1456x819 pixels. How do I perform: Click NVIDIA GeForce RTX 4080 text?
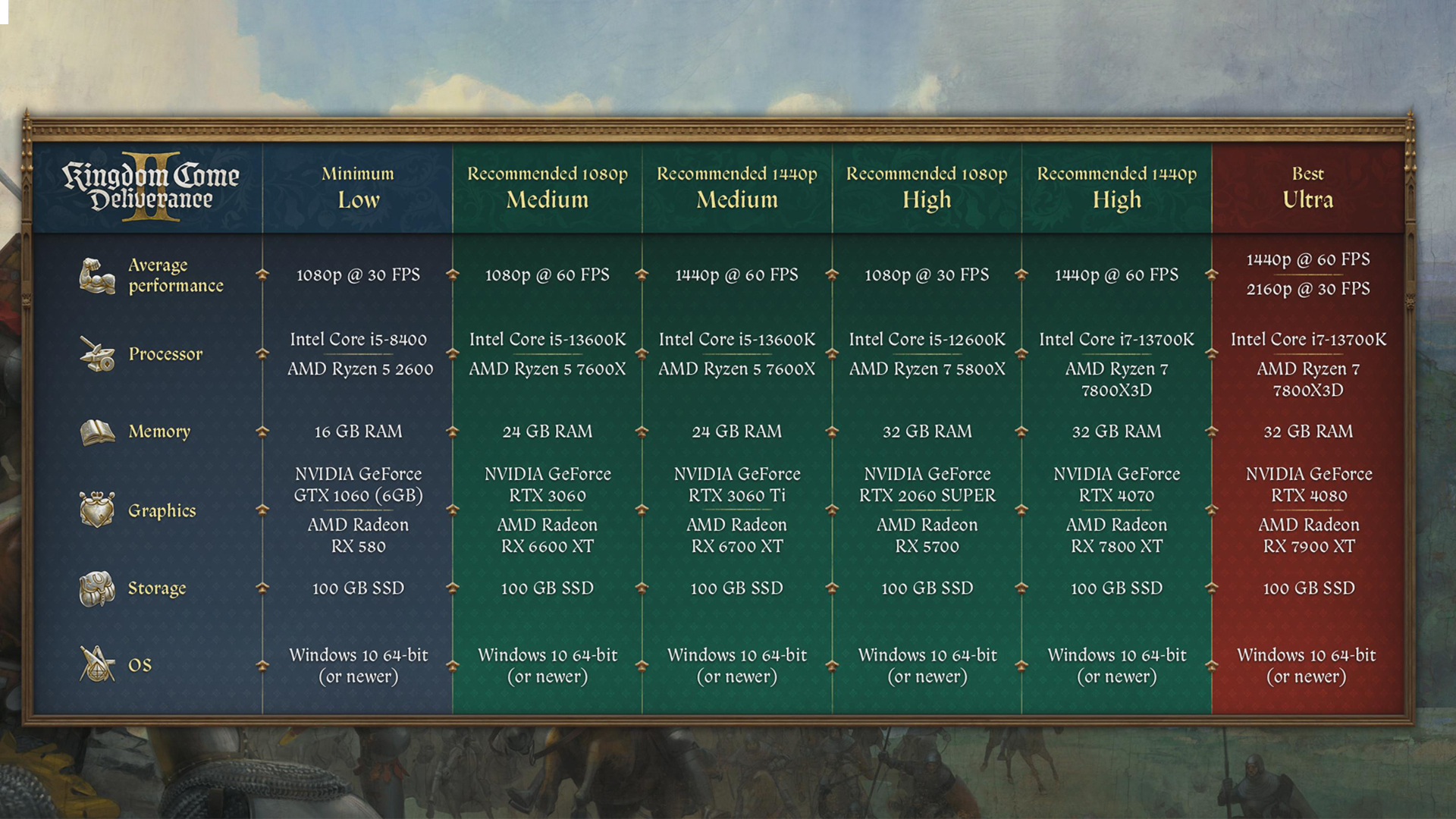tap(1309, 485)
